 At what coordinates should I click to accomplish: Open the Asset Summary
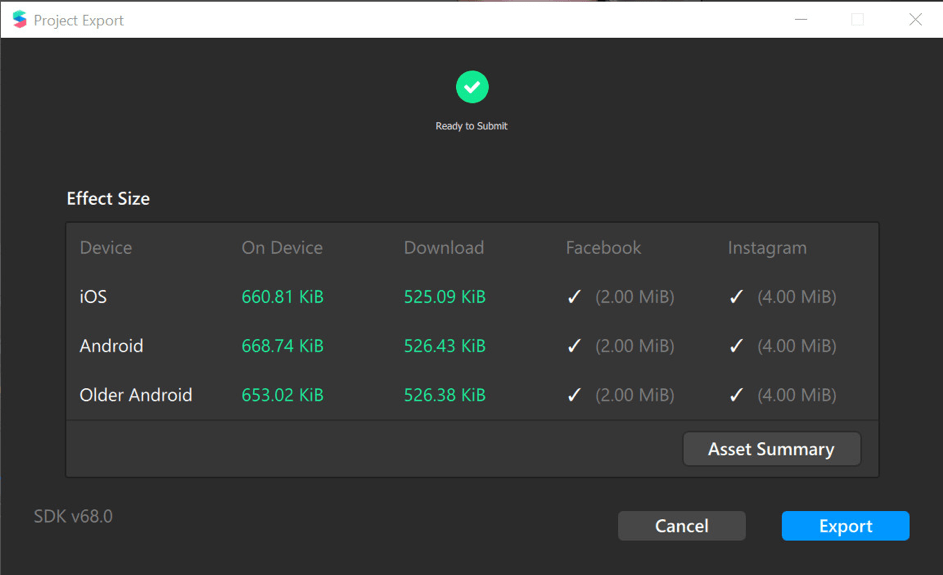pos(772,449)
